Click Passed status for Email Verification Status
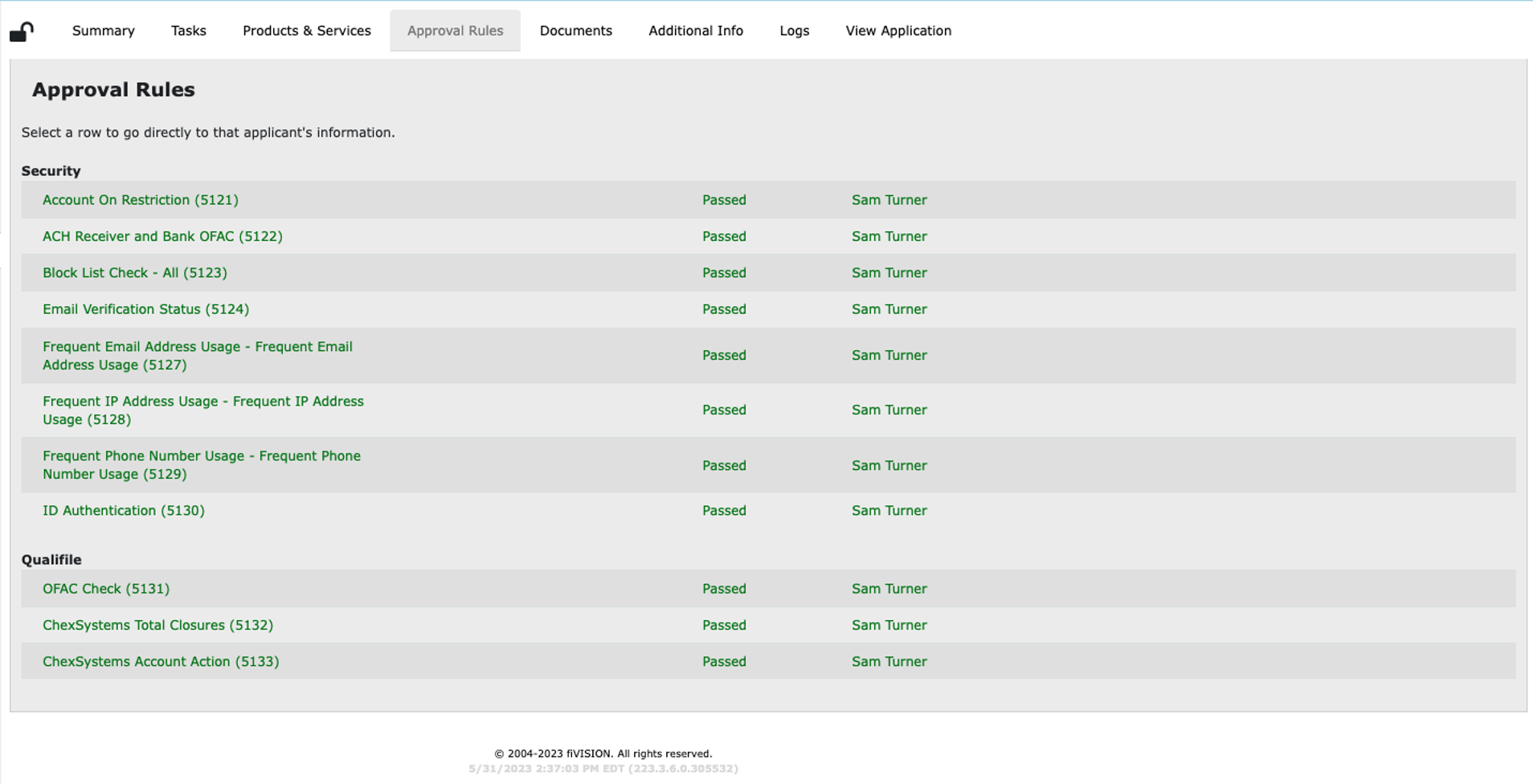This screenshot has height=784, width=1533. 724,309
